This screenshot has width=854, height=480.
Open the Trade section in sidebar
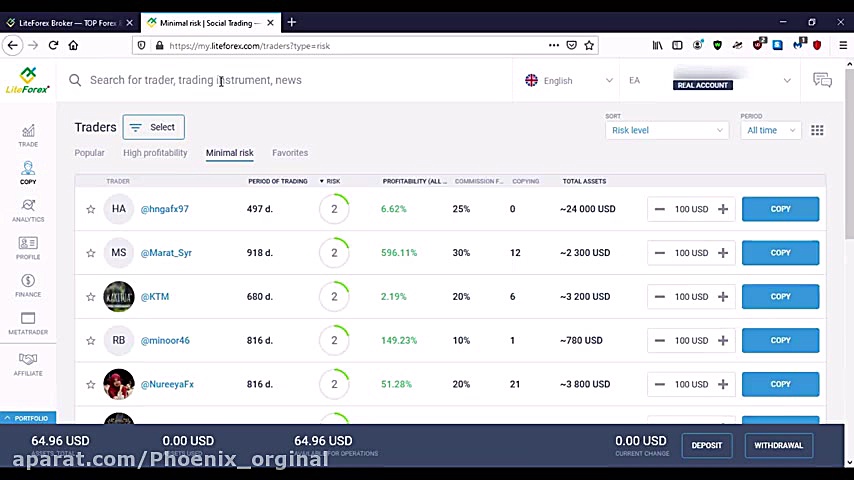coord(28,136)
